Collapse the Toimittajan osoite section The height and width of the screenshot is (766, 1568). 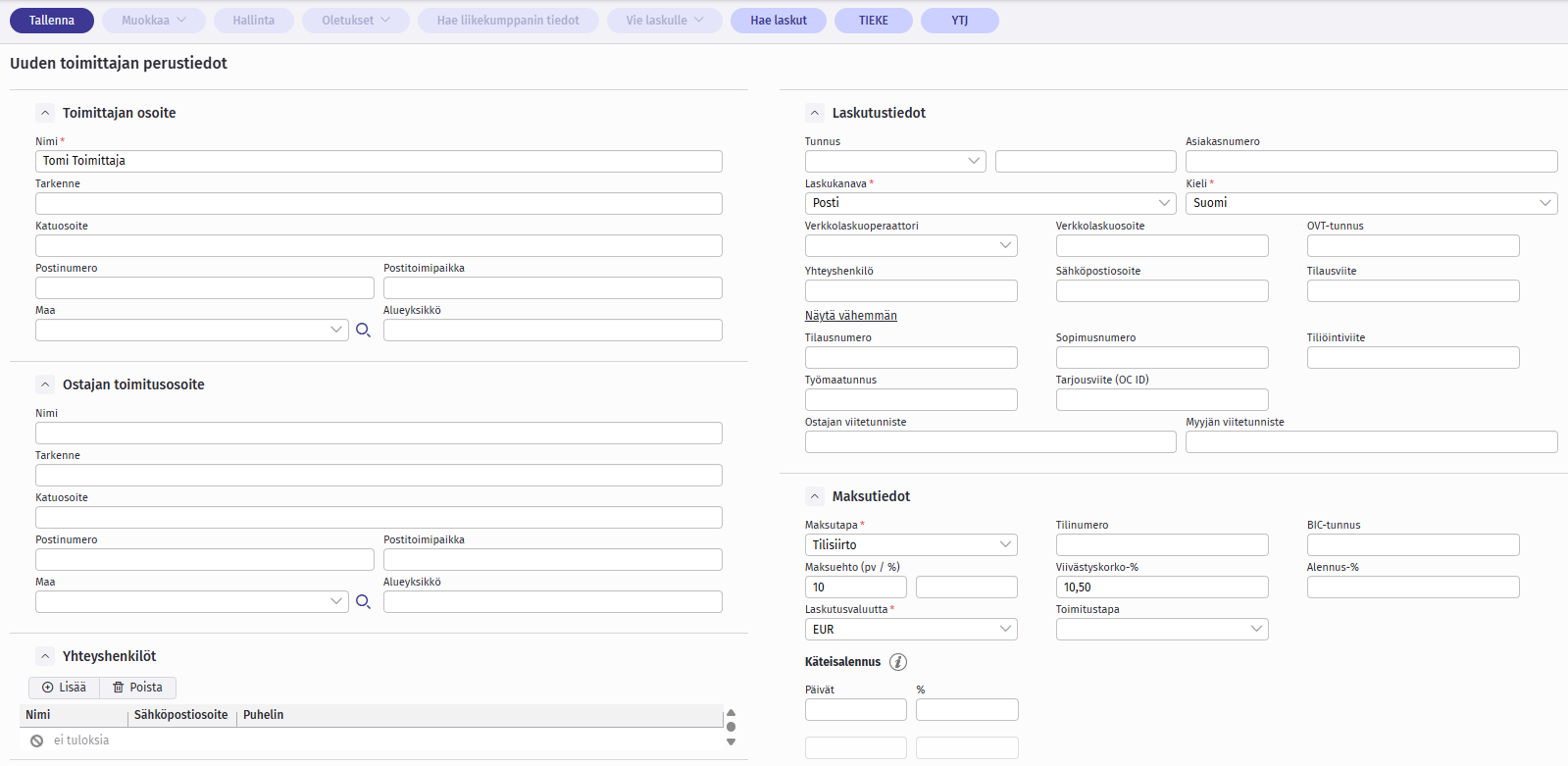coord(45,113)
